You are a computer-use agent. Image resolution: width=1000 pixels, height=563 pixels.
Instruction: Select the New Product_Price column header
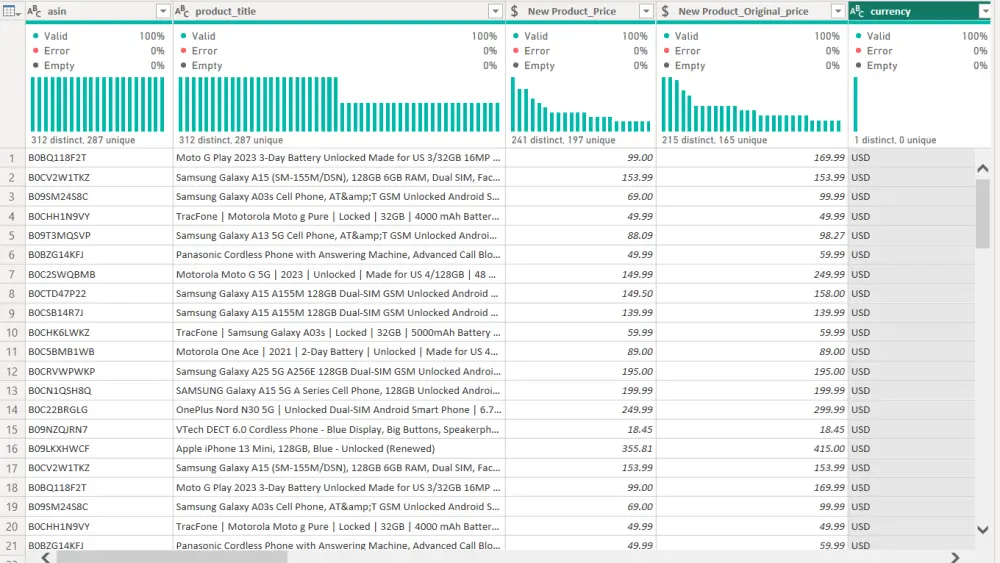(x=580, y=11)
